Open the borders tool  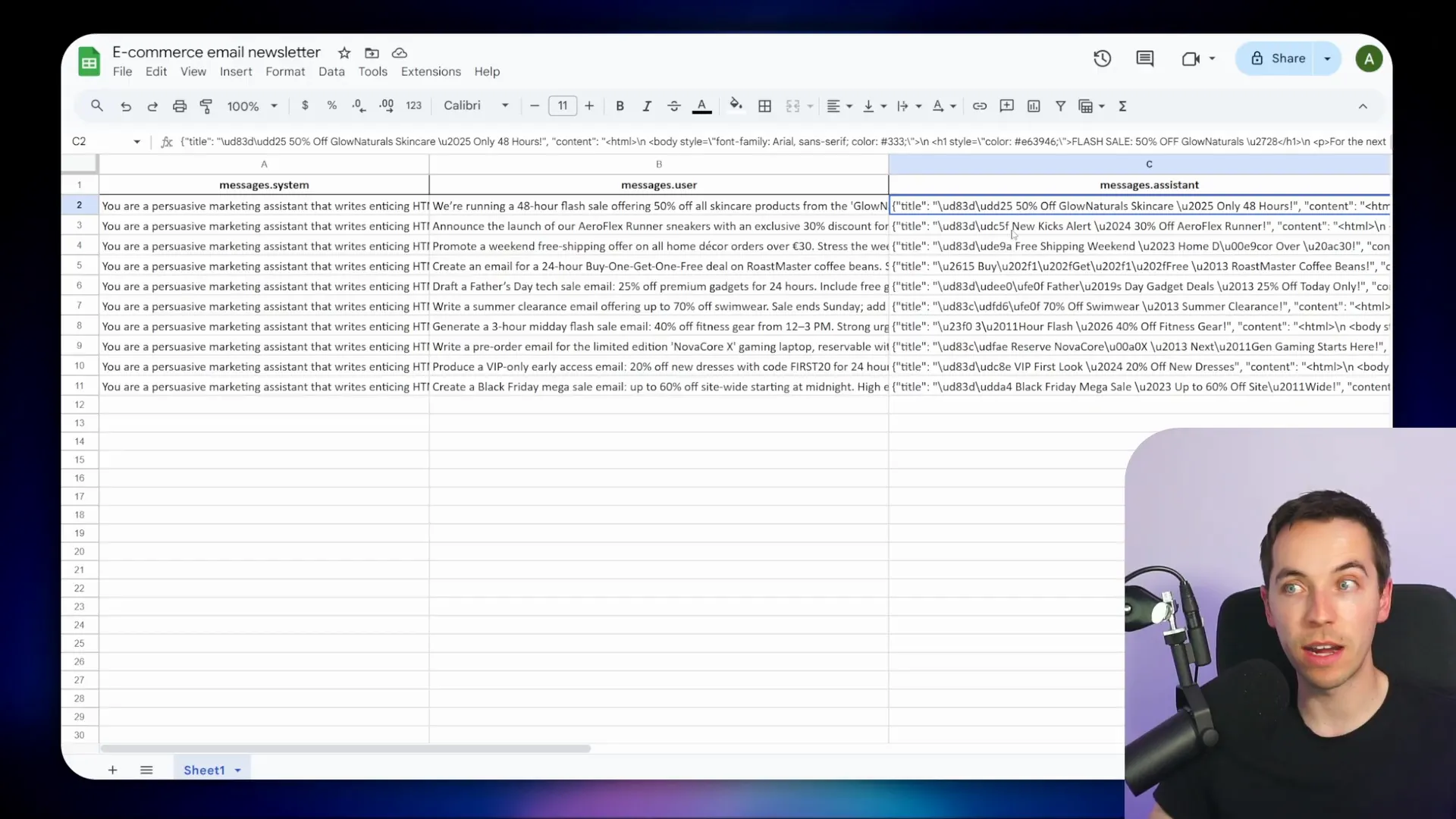(765, 106)
